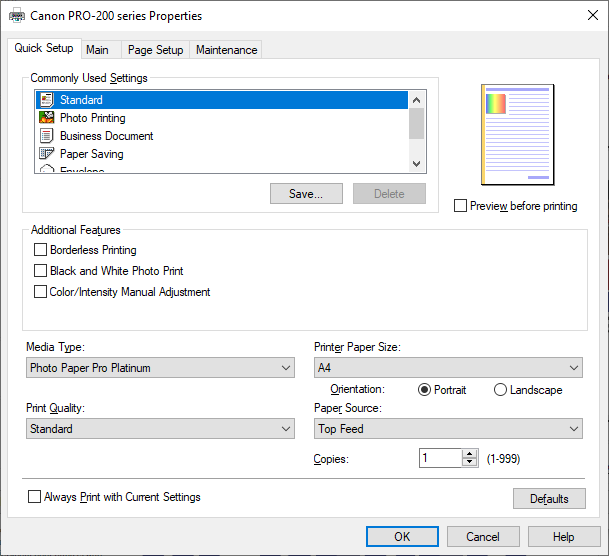Screen dimensions: 609x556
Task: Click the Save... button
Action: click(306, 193)
